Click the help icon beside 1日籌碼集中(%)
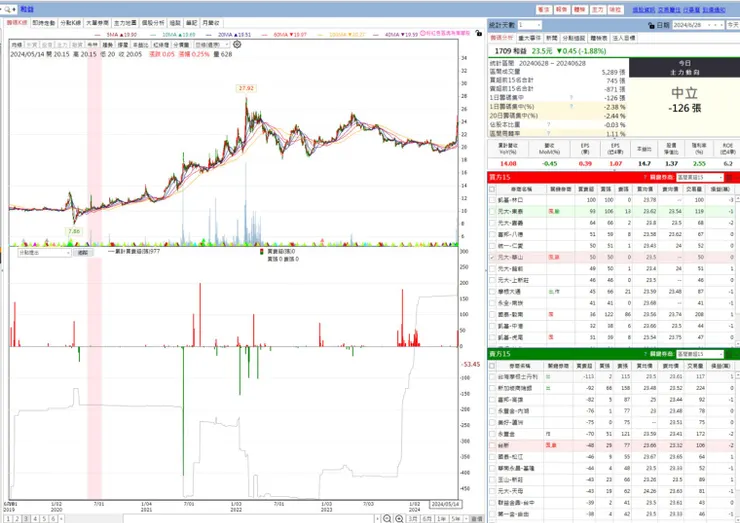 click(571, 107)
